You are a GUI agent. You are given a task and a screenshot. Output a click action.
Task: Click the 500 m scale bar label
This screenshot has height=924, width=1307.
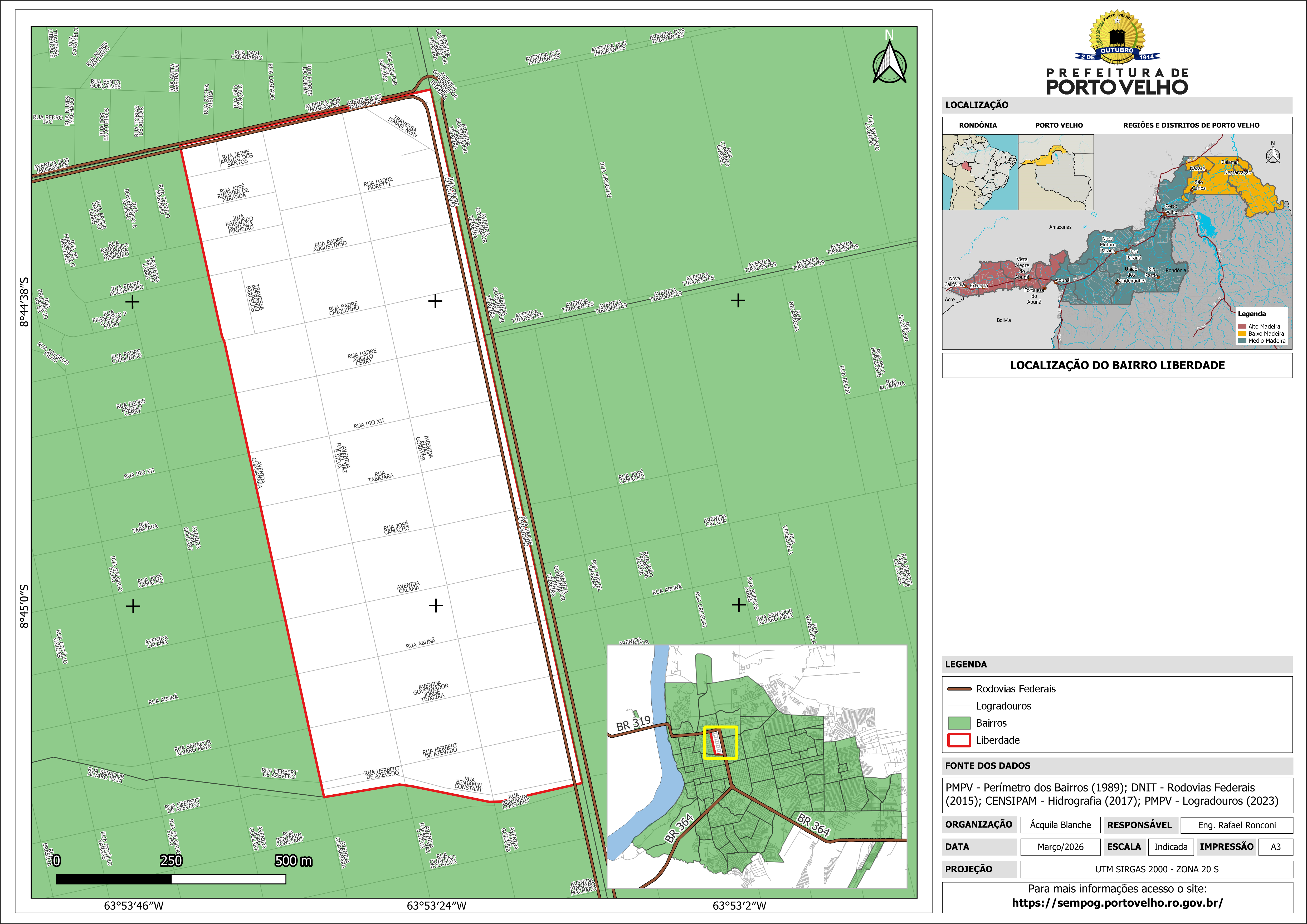(x=293, y=861)
